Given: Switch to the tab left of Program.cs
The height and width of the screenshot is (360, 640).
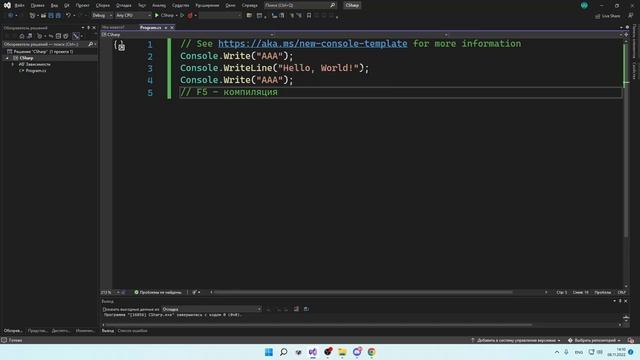Looking at the screenshot, I should coord(113,27).
